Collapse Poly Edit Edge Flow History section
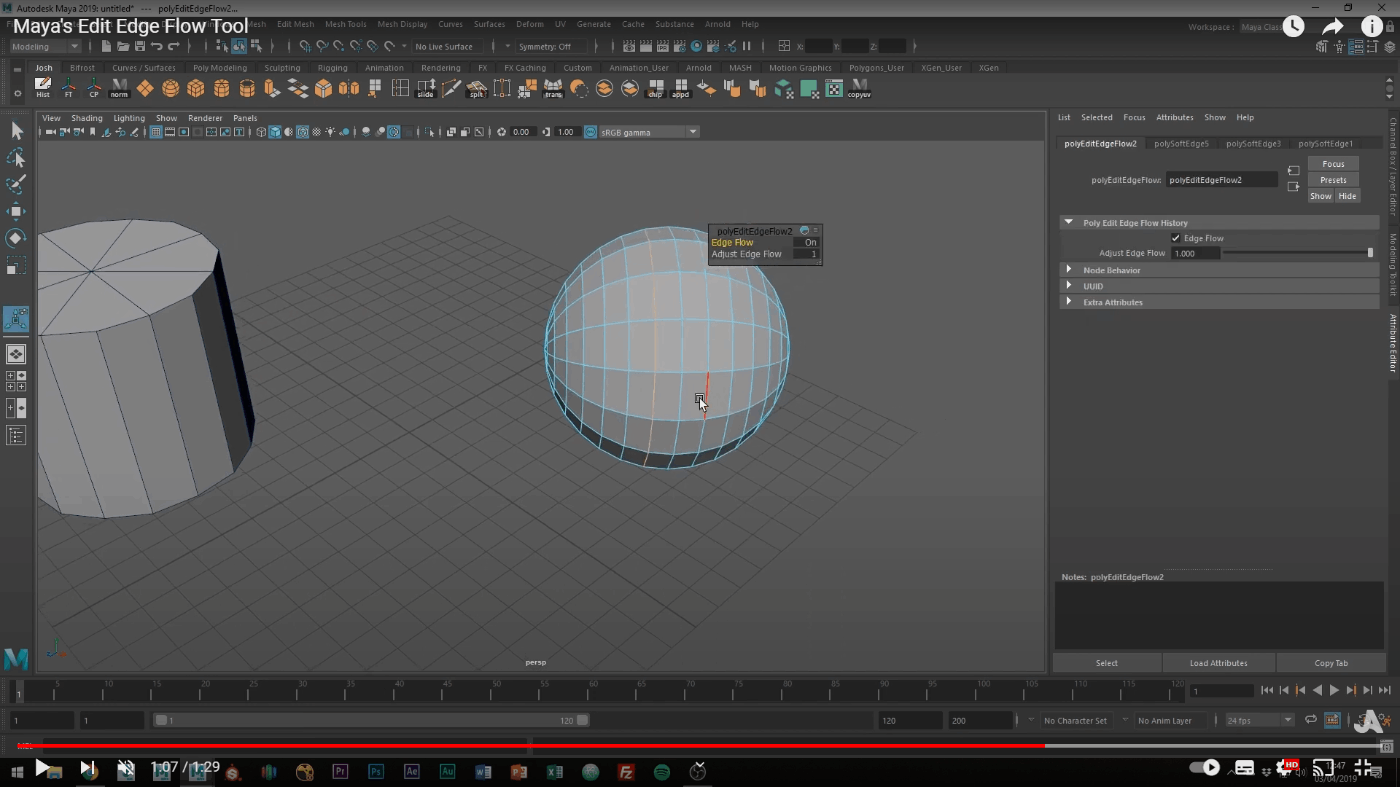 click(x=1069, y=223)
